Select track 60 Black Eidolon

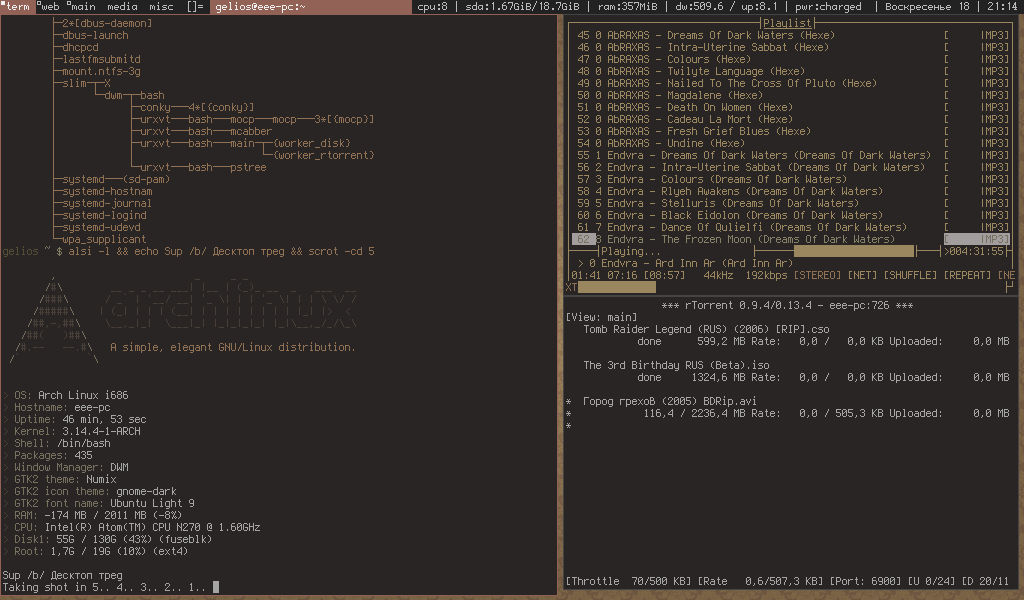click(x=793, y=215)
